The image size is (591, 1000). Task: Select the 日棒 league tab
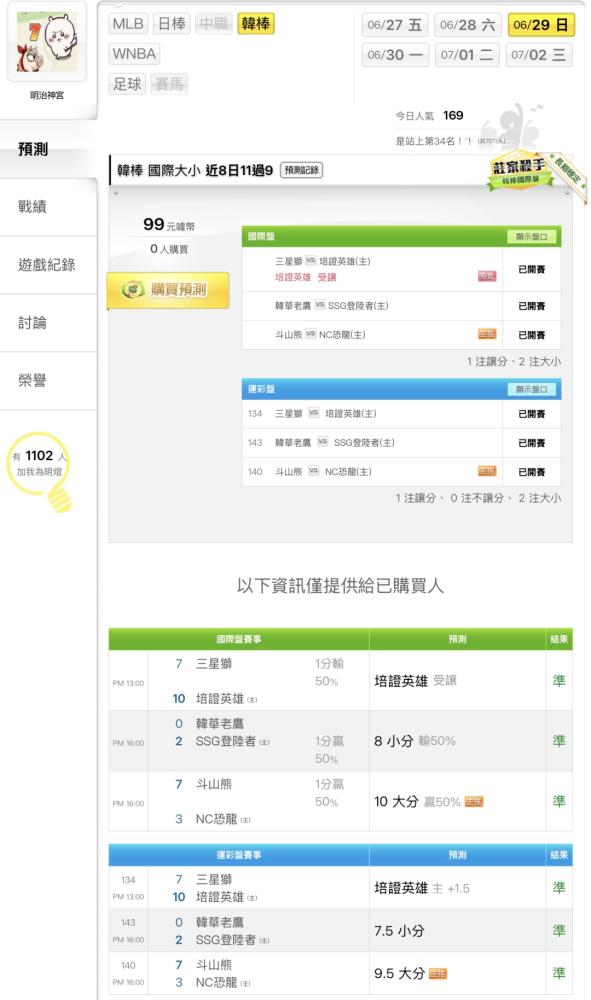[171, 24]
